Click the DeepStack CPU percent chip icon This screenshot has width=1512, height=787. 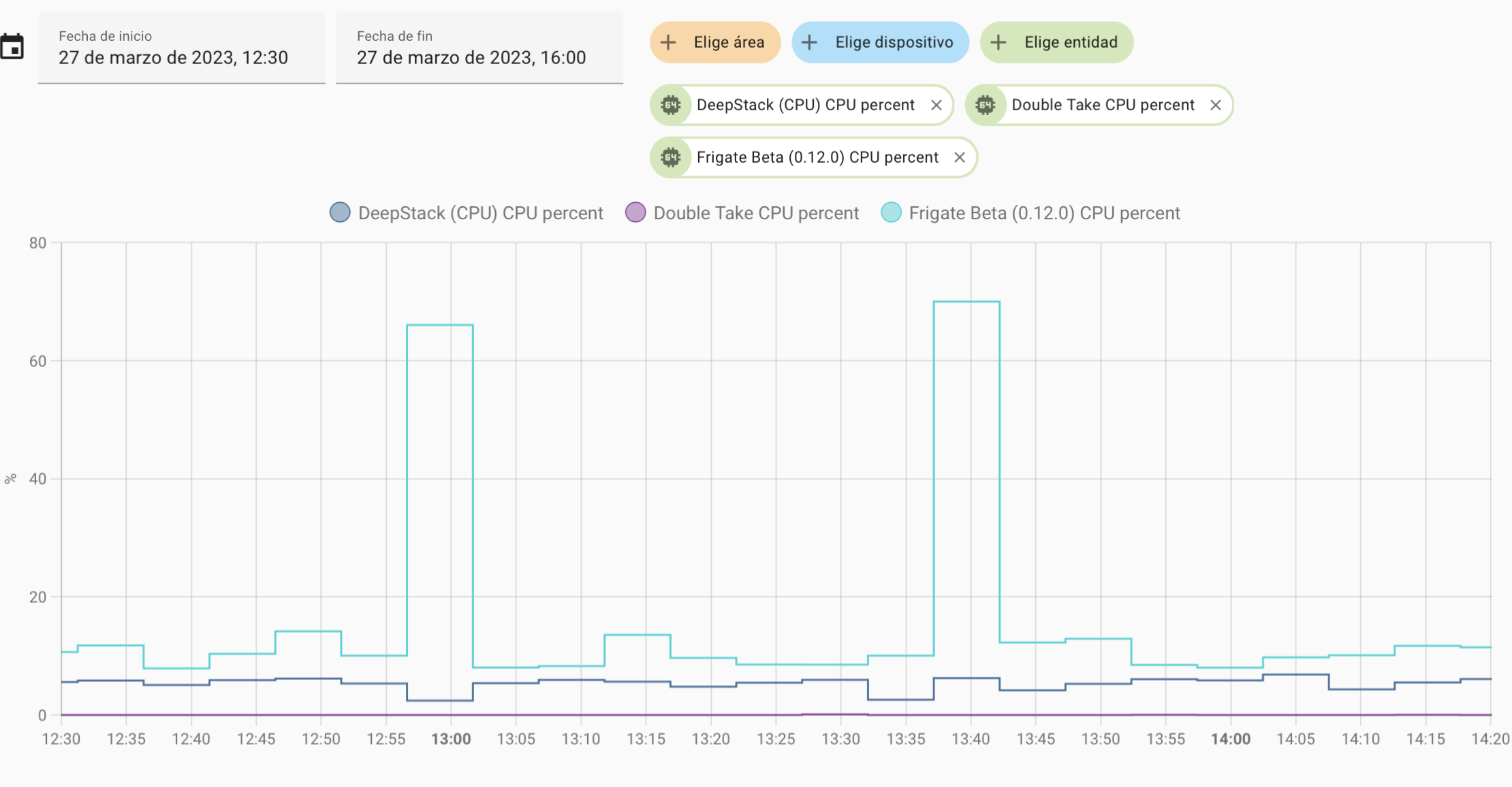[x=671, y=105]
